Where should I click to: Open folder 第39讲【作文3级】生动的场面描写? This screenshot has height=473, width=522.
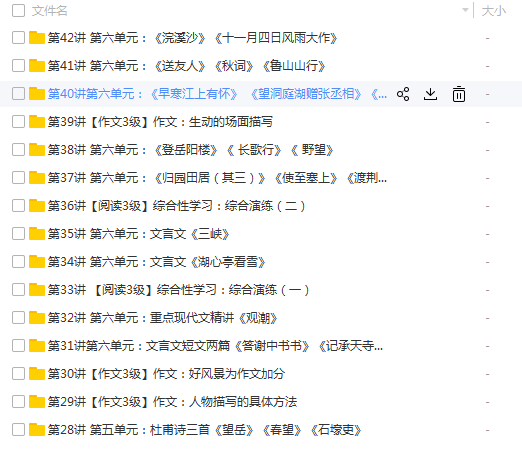[160, 122]
